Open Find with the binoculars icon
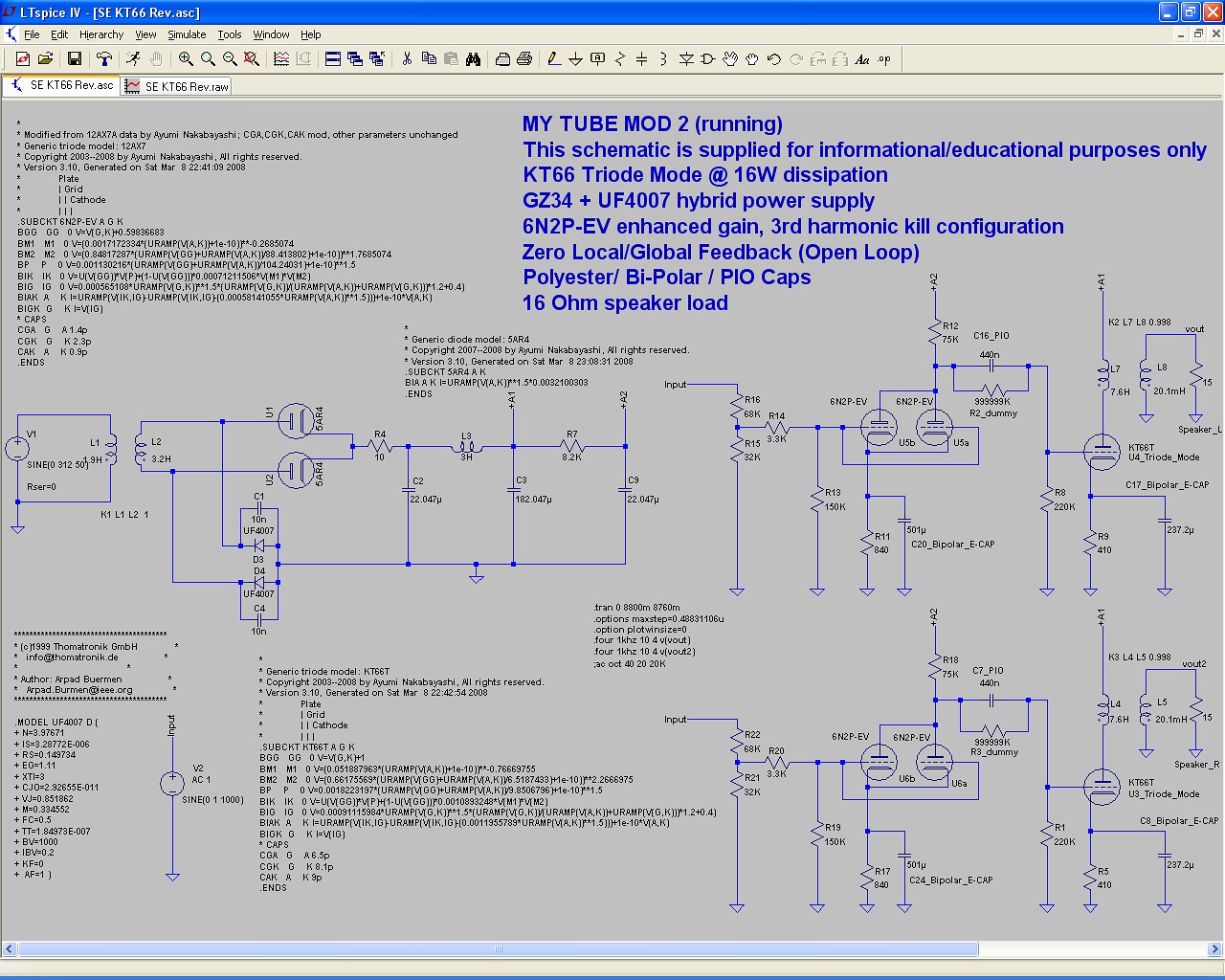 473,59
